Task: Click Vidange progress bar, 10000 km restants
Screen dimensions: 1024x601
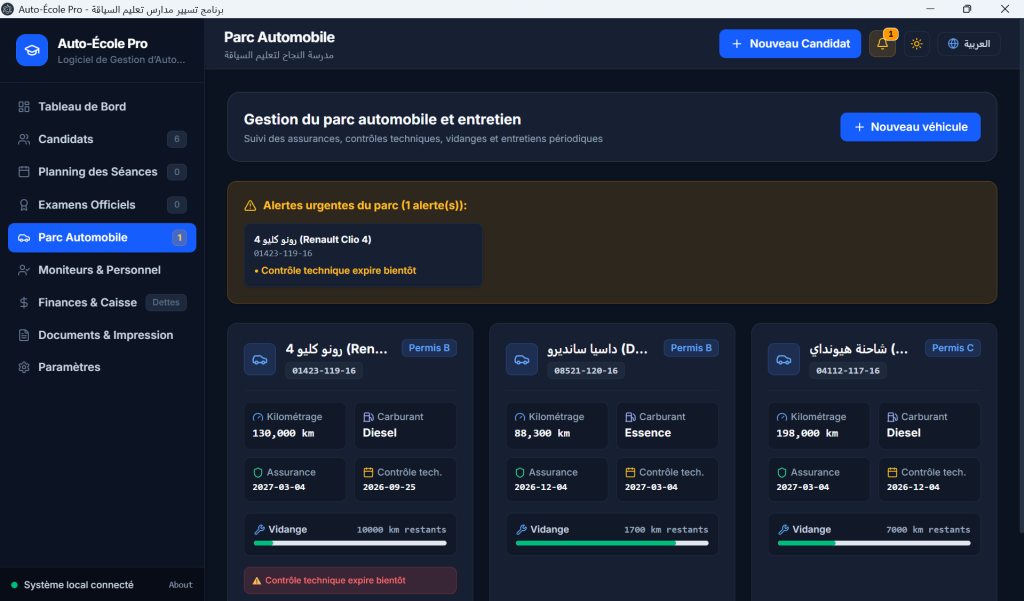Action: 350,543
